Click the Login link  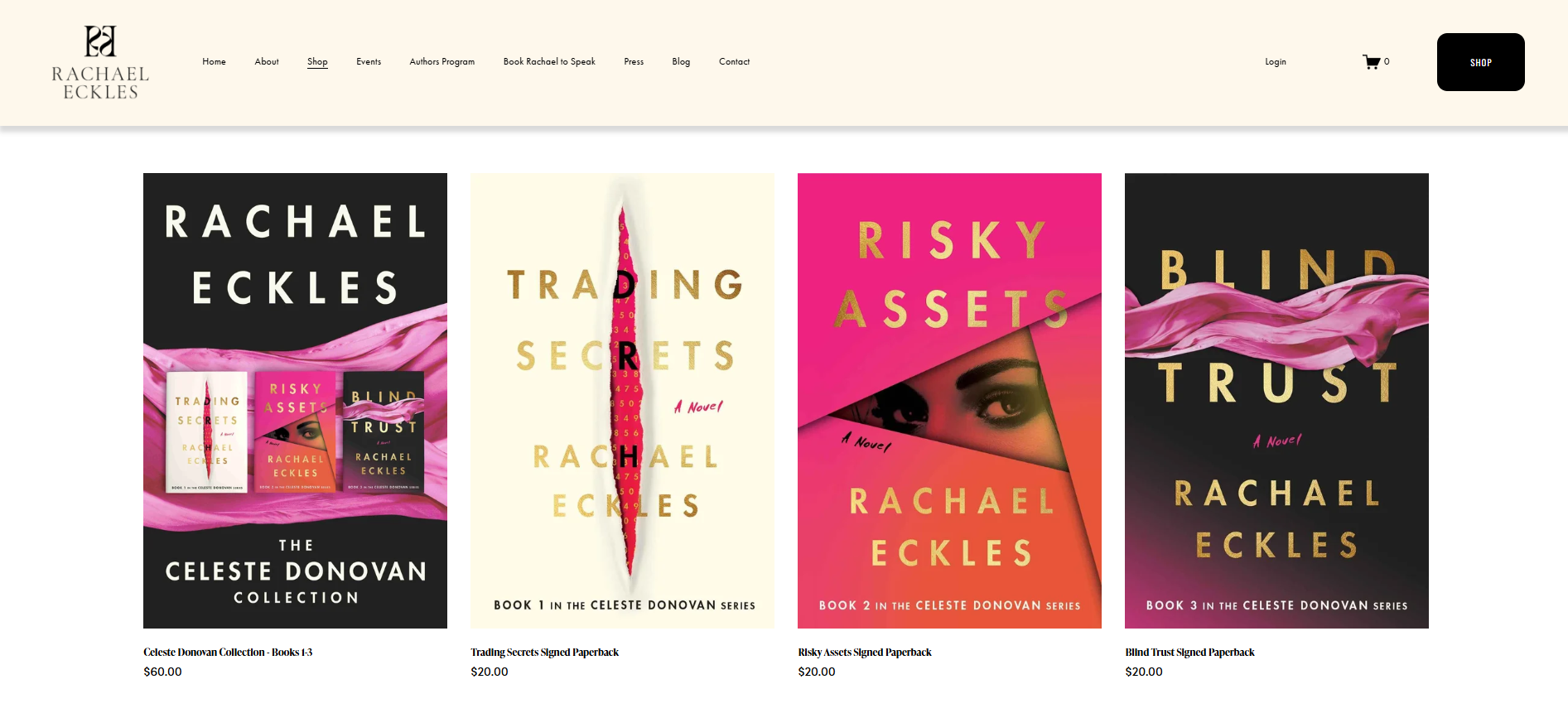pyautogui.click(x=1275, y=62)
